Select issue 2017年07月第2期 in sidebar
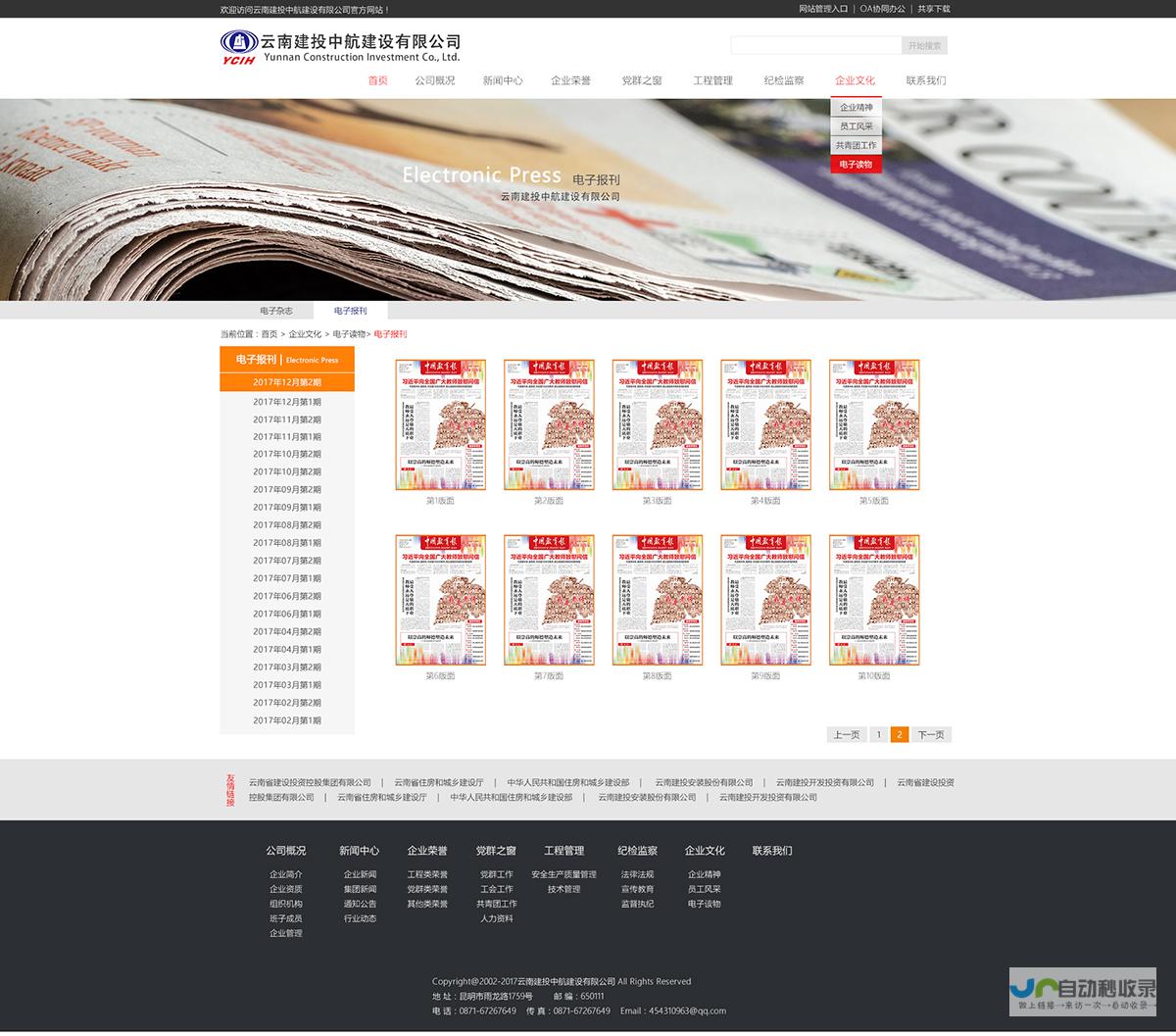The image size is (1176, 1036). click(x=287, y=561)
